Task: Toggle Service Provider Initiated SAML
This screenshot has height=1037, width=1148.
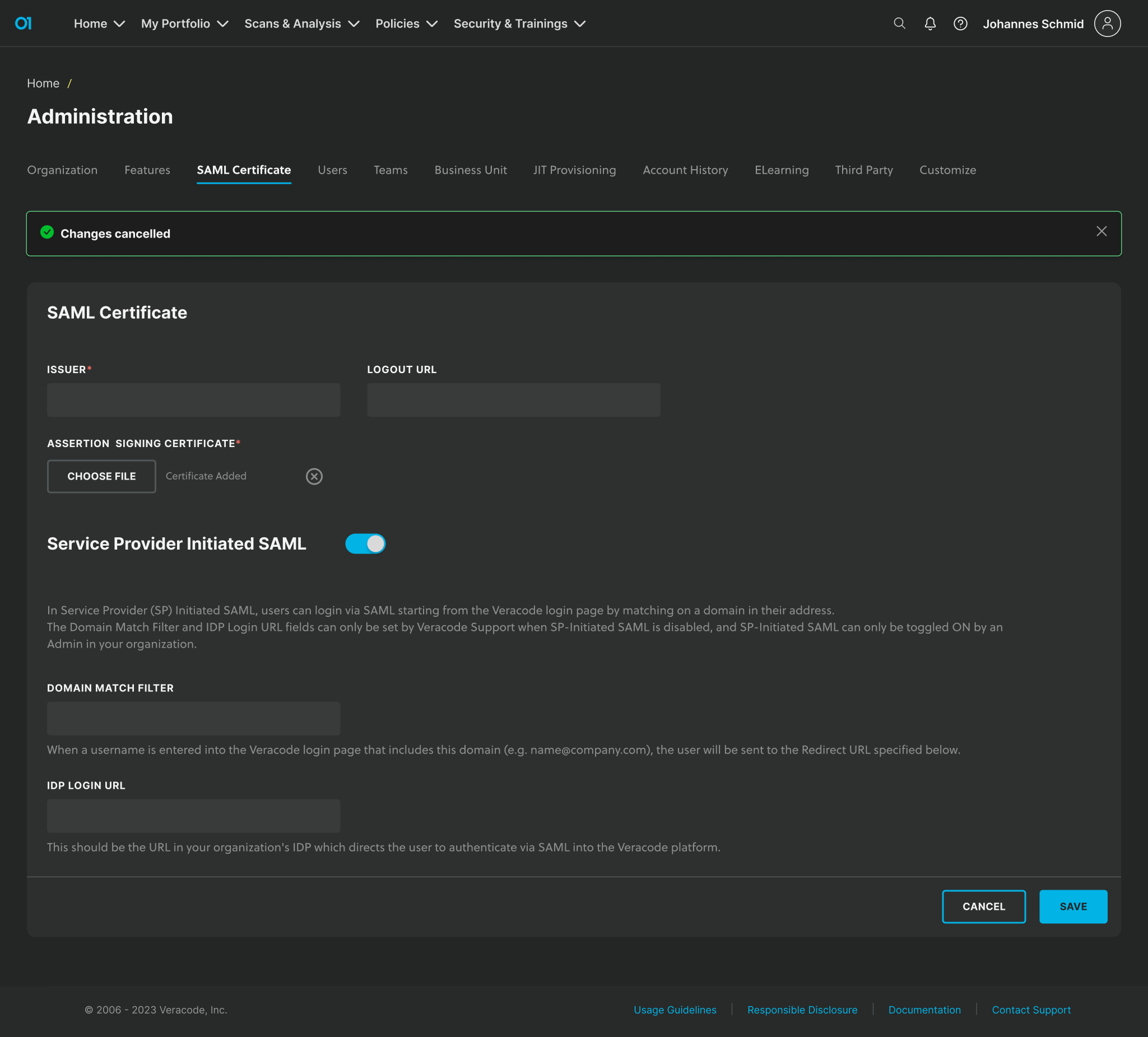Action: (365, 543)
